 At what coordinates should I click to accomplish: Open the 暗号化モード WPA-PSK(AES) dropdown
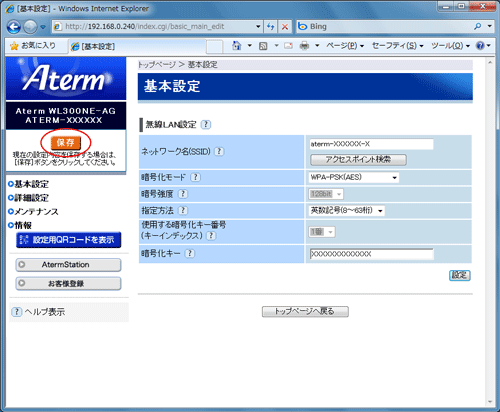point(353,177)
